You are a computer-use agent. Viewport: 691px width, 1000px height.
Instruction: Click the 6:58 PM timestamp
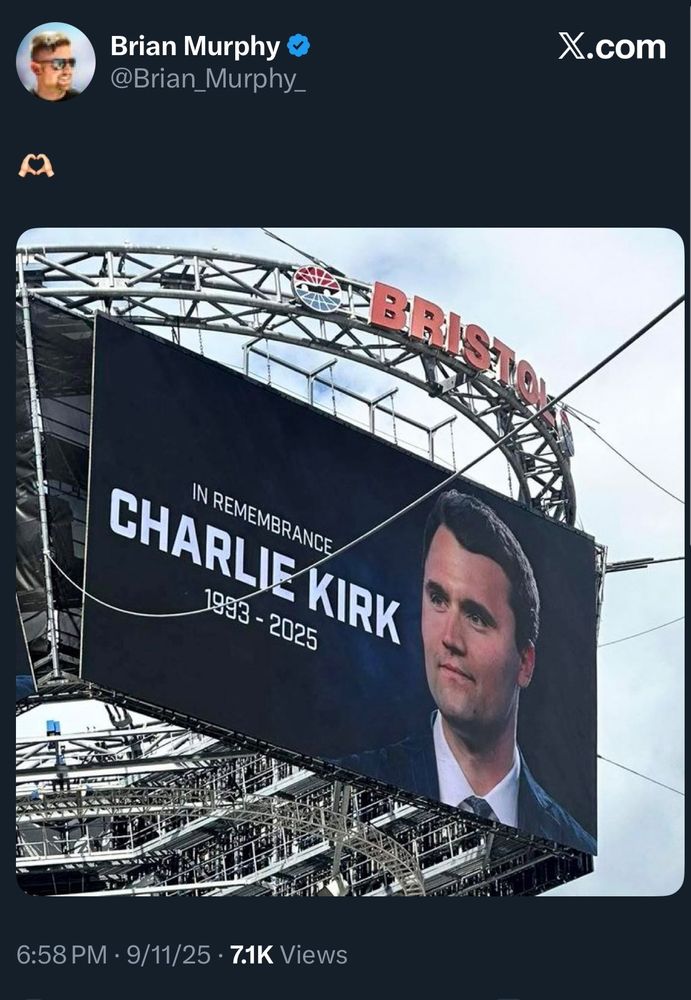[61, 955]
